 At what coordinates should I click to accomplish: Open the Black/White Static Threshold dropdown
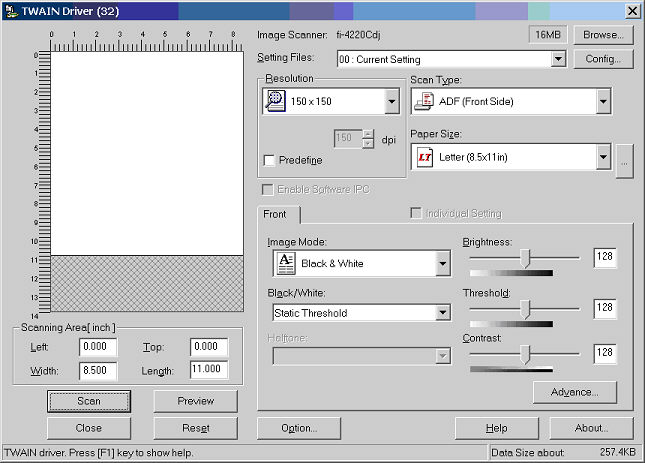coord(442,313)
